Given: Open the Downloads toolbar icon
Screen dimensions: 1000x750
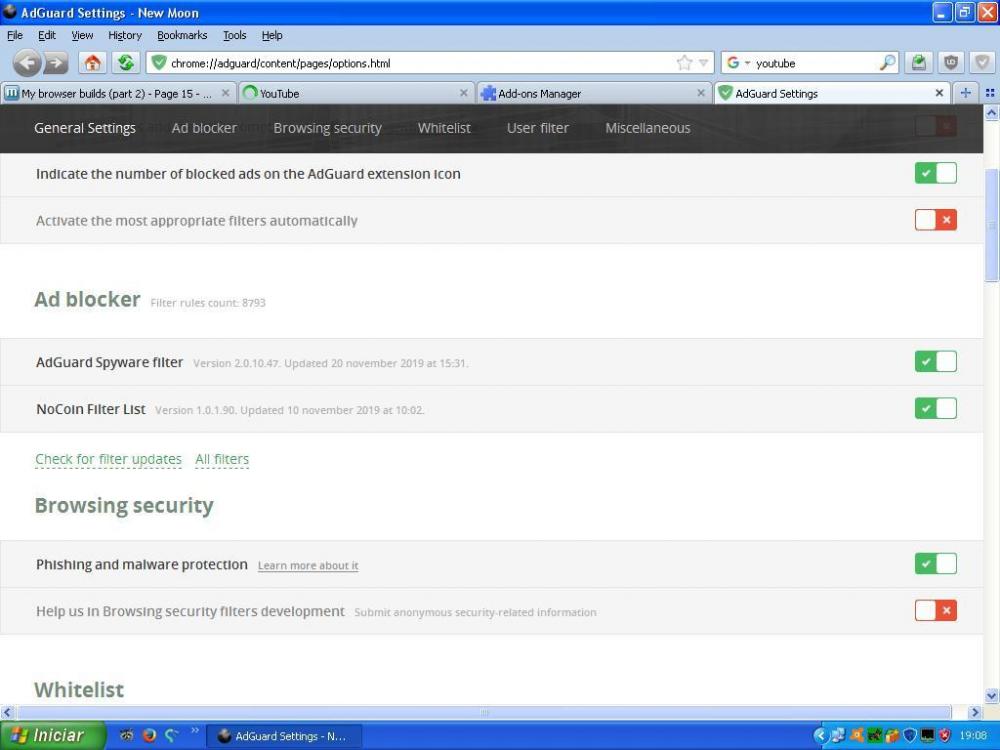Looking at the screenshot, I should pos(918,62).
